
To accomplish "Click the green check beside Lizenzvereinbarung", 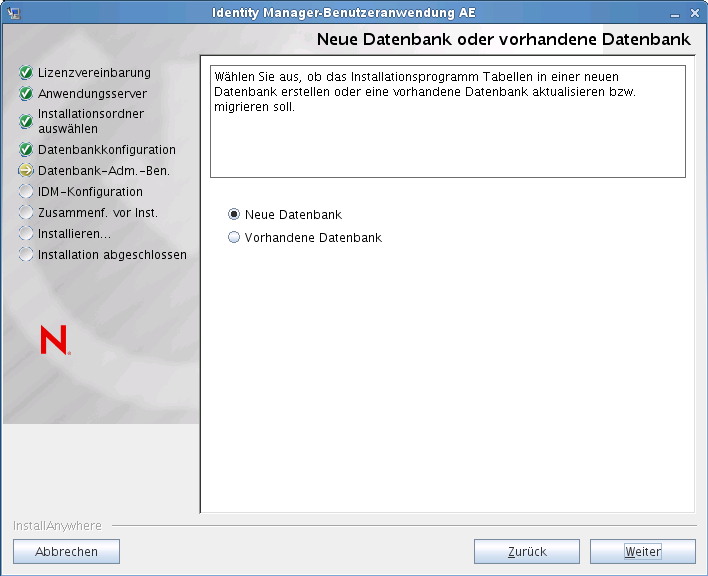I will 26,72.
